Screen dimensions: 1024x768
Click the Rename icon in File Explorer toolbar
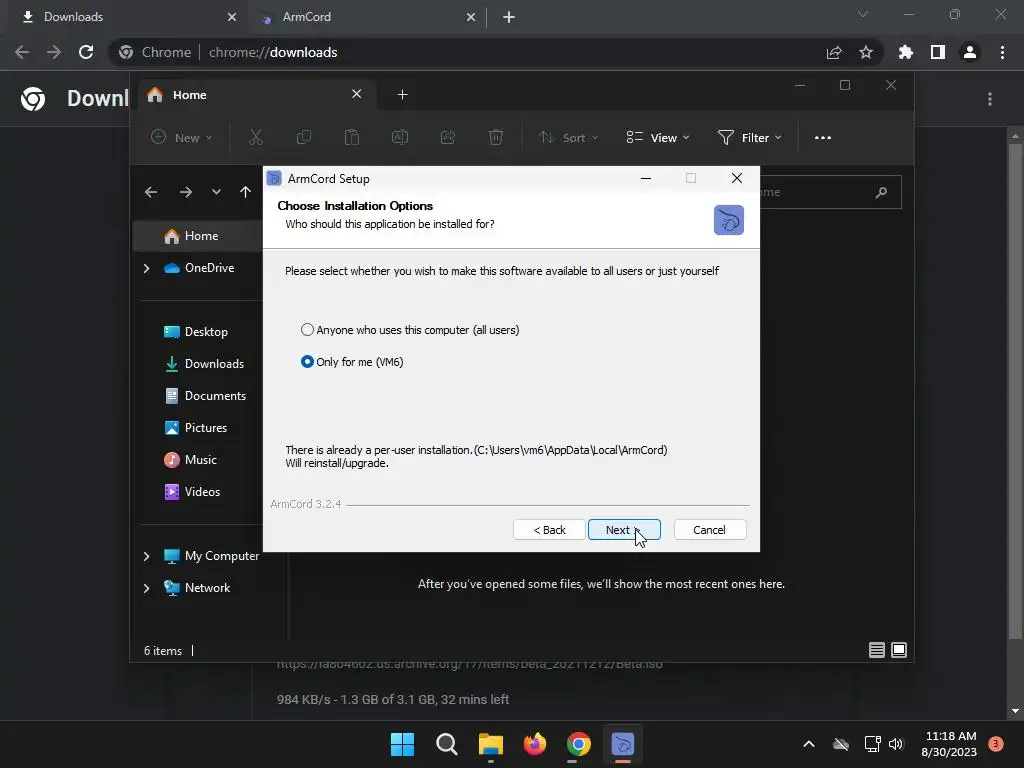coord(400,137)
